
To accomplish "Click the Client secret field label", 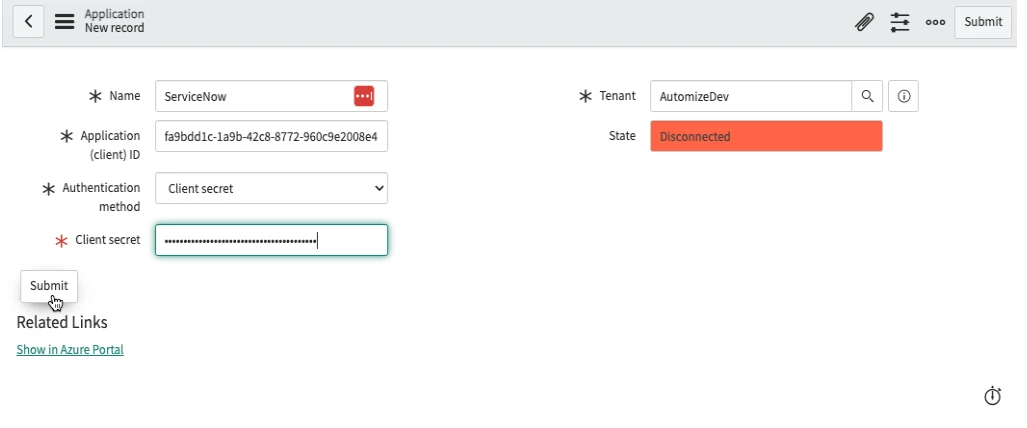I will pos(107,240).
